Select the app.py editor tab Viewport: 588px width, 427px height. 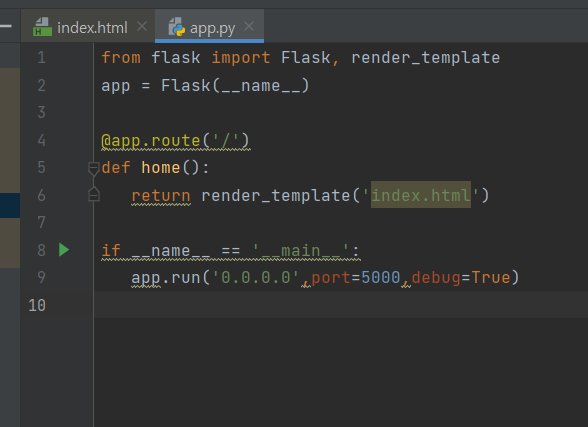[209, 27]
